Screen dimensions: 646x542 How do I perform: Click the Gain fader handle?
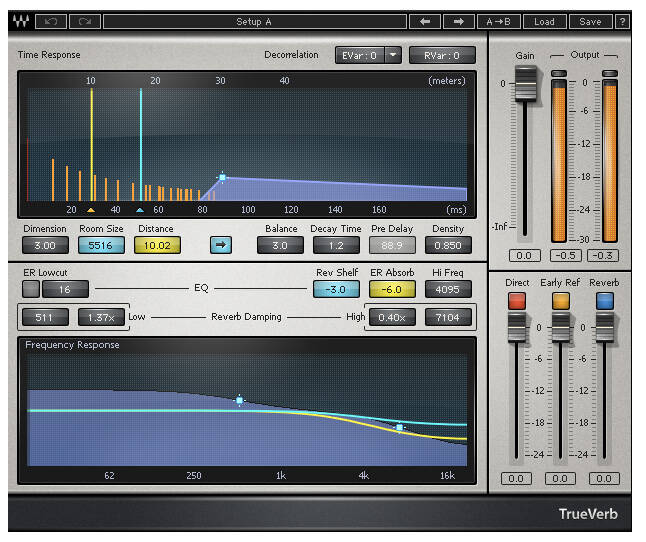tap(526, 83)
